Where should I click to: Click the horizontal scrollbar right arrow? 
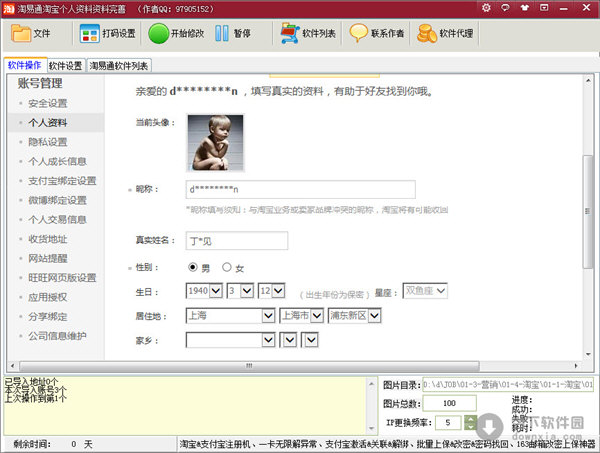pos(576,366)
